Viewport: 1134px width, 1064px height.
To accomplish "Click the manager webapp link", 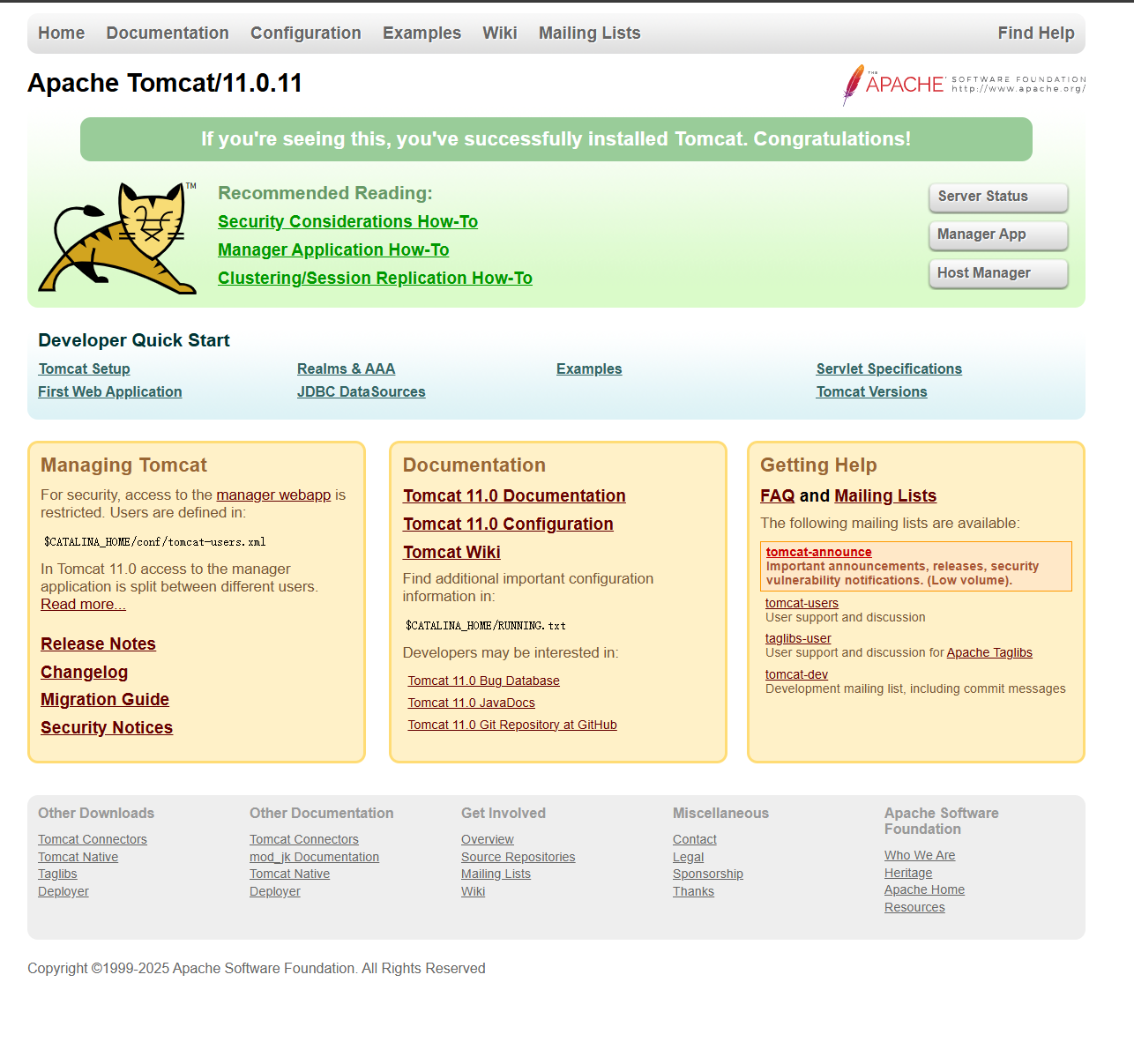I will tap(273, 495).
